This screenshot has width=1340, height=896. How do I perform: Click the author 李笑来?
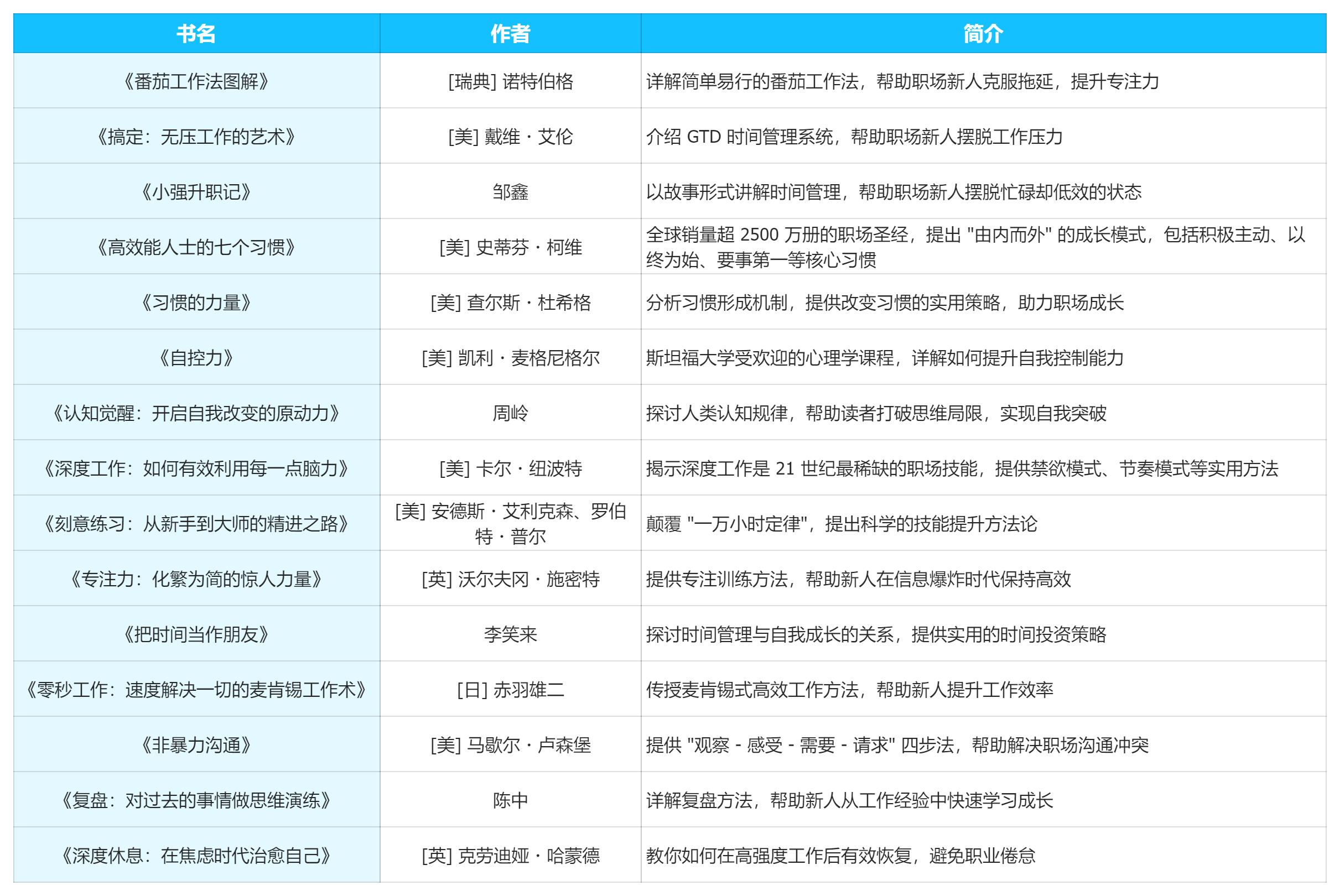pos(510,634)
